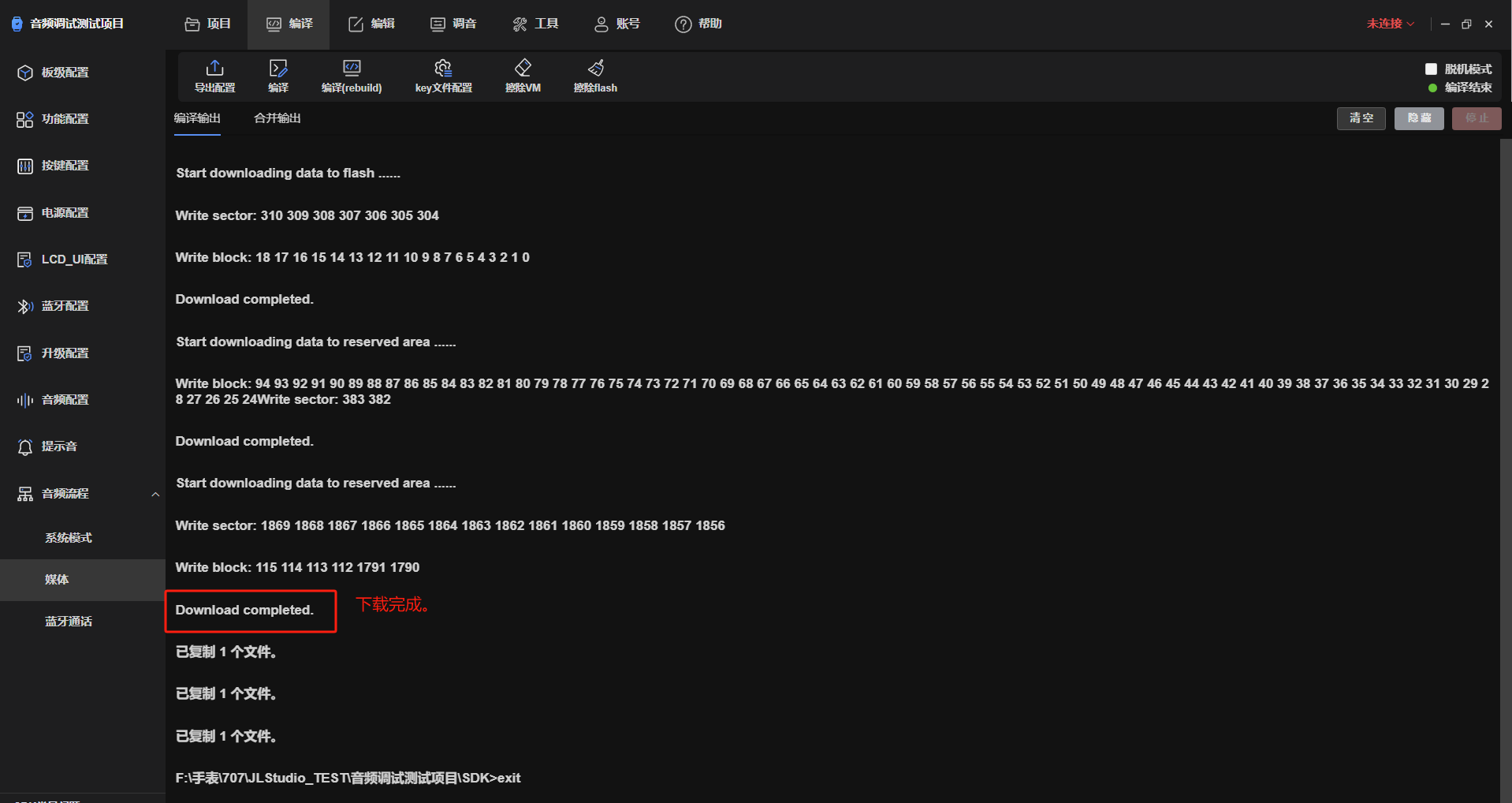The width and height of the screenshot is (1512, 803).
Task: Select 蓝牙通话 under 音频流程
Action: coord(83,622)
